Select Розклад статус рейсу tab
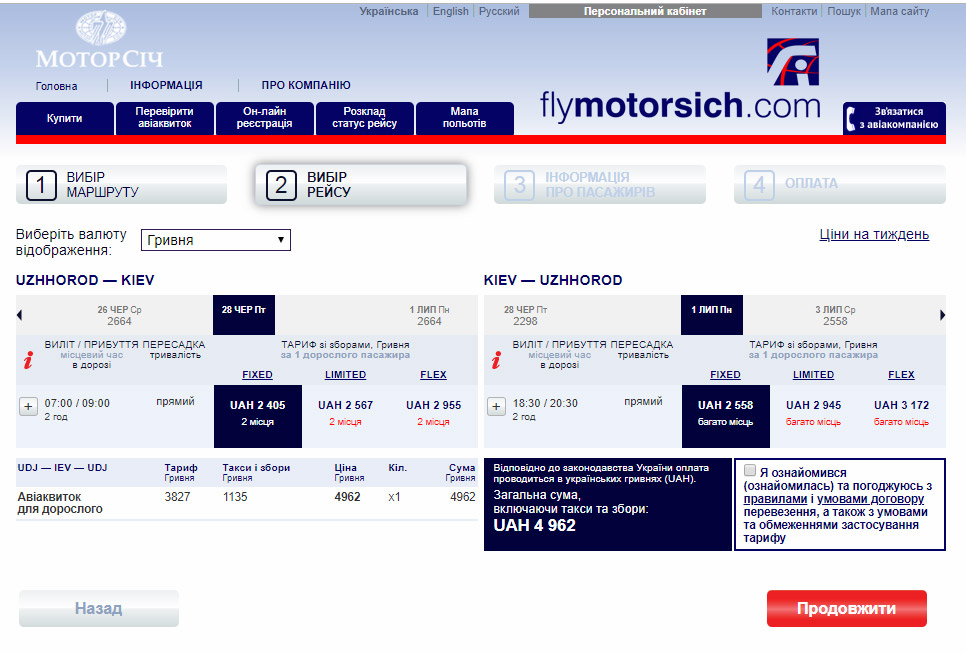This screenshot has height=653, width=966. point(365,118)
